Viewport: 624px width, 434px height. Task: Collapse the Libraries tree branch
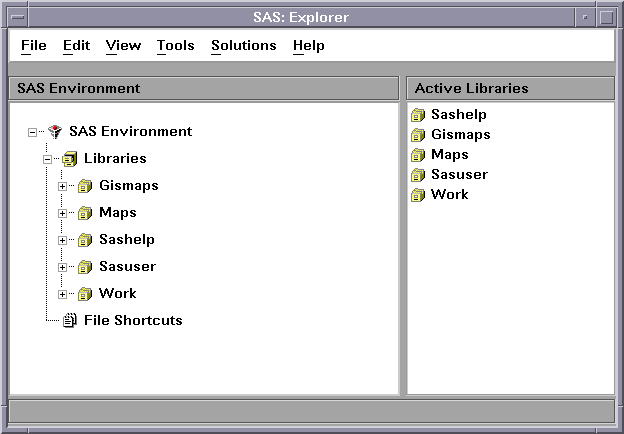46,159
